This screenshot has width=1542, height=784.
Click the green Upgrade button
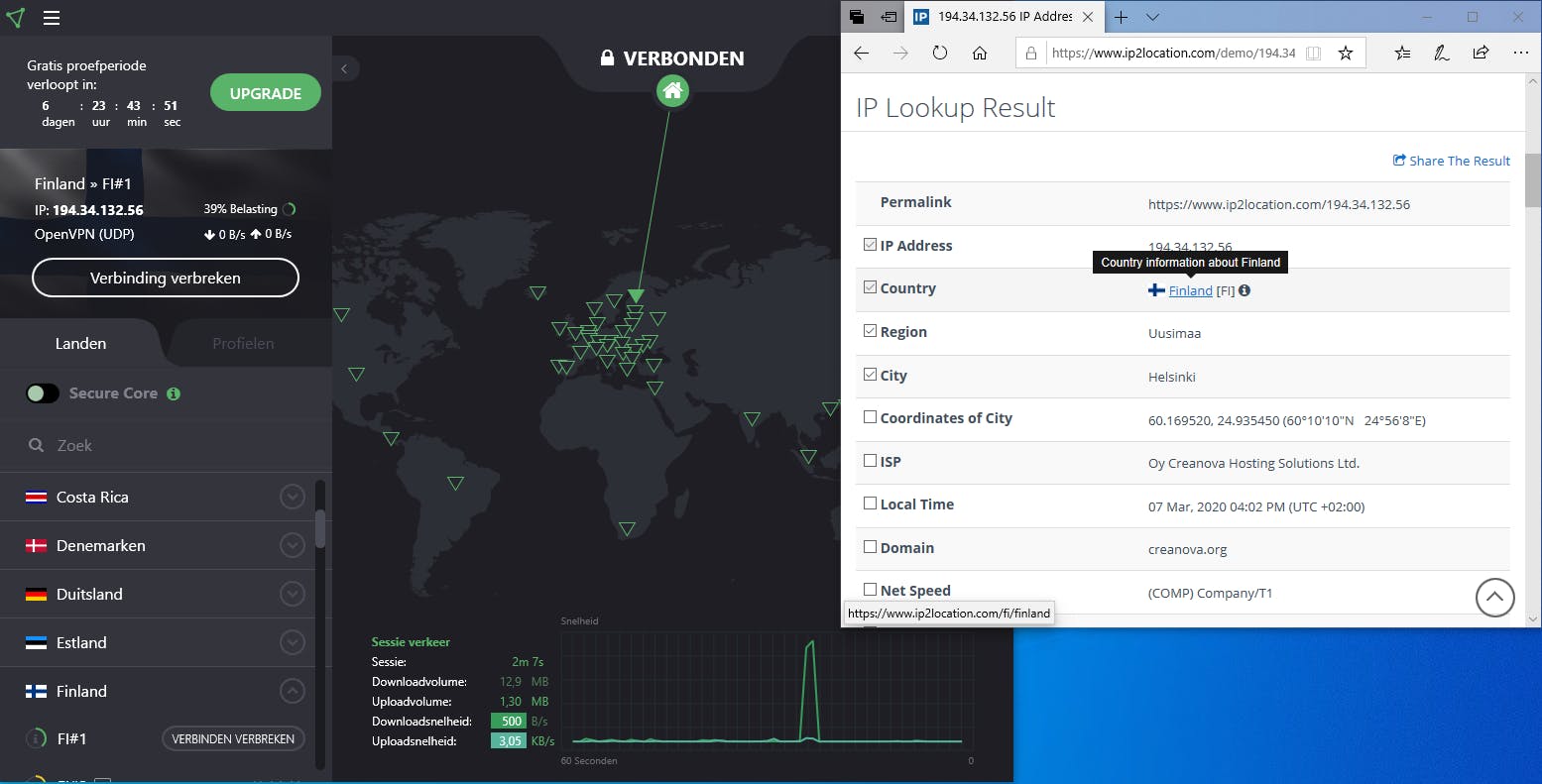(266, 93)
